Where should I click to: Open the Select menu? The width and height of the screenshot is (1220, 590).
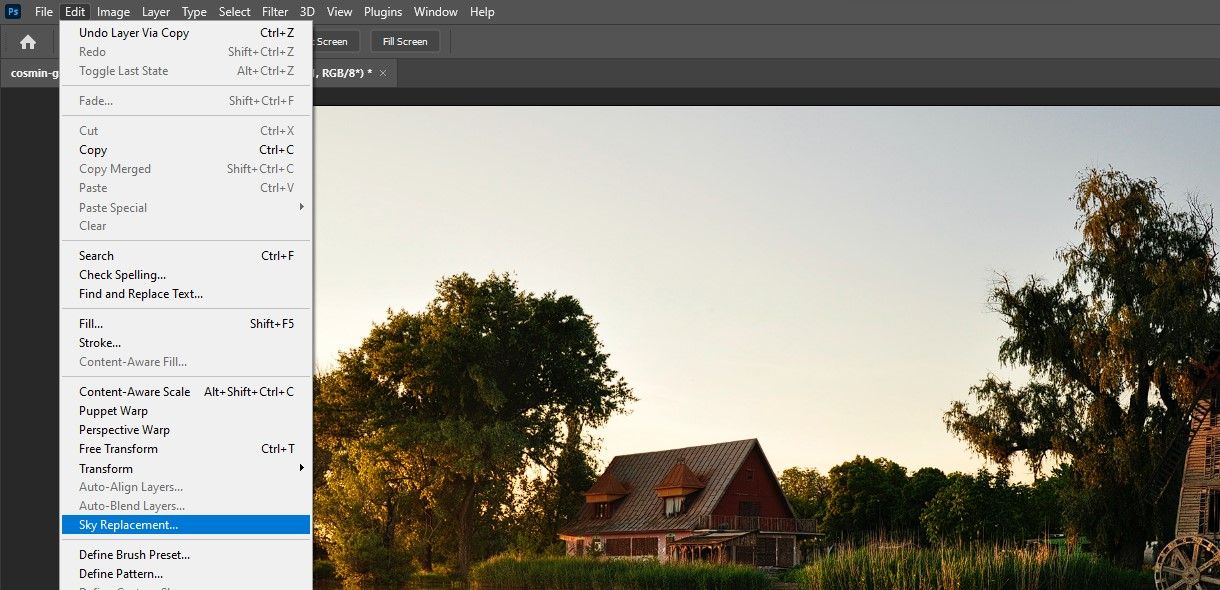(x=235, y=12)
